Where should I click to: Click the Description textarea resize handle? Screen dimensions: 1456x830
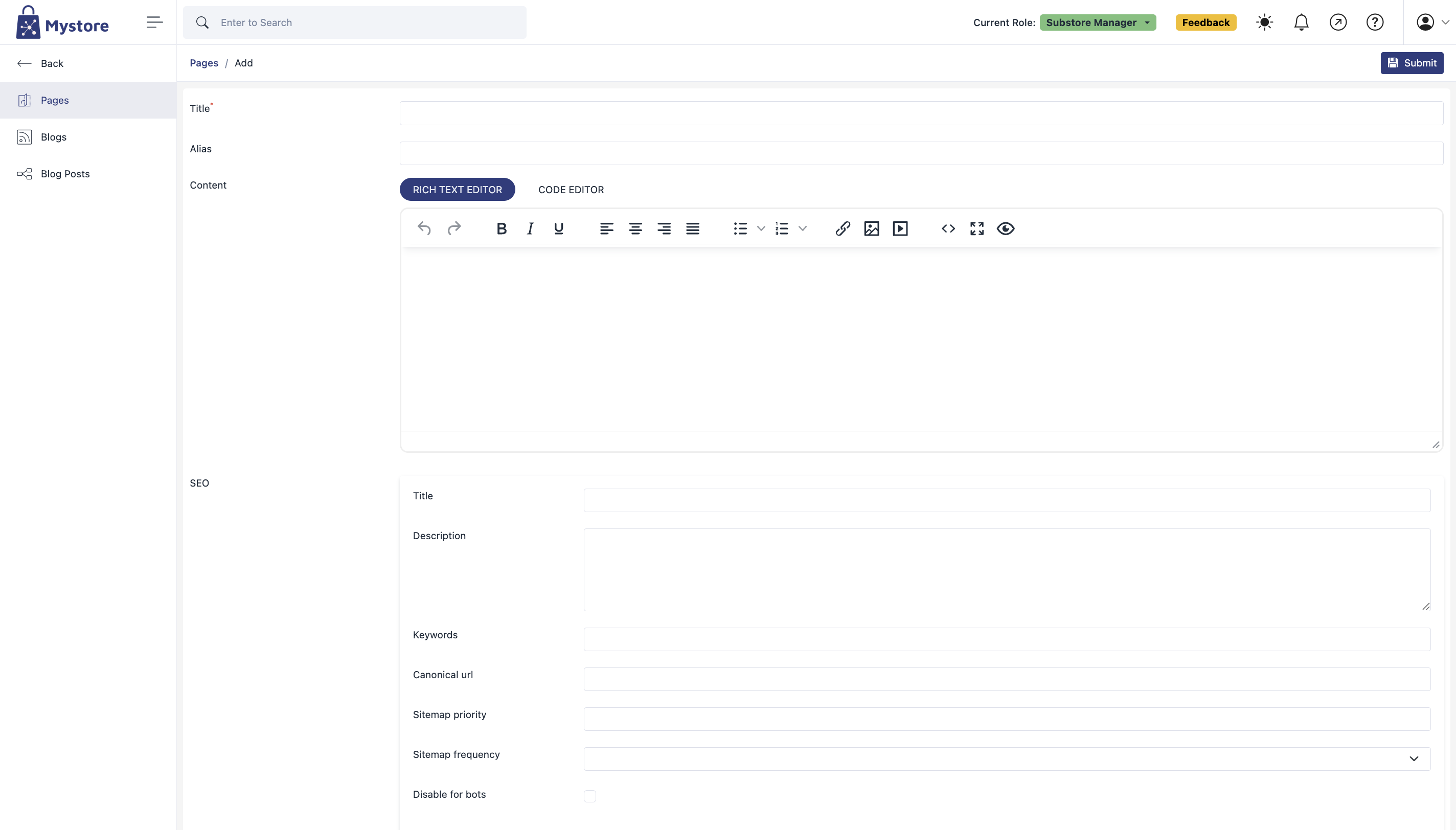tap(1425, 606)
